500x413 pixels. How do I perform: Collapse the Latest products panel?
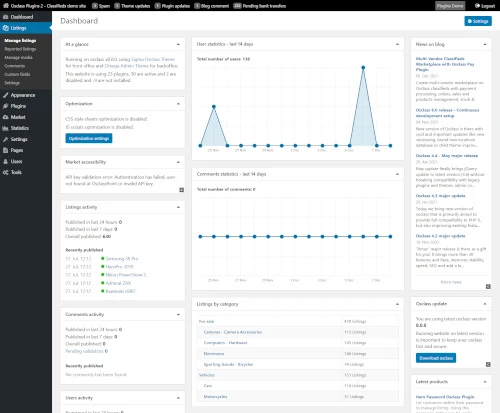485,382
